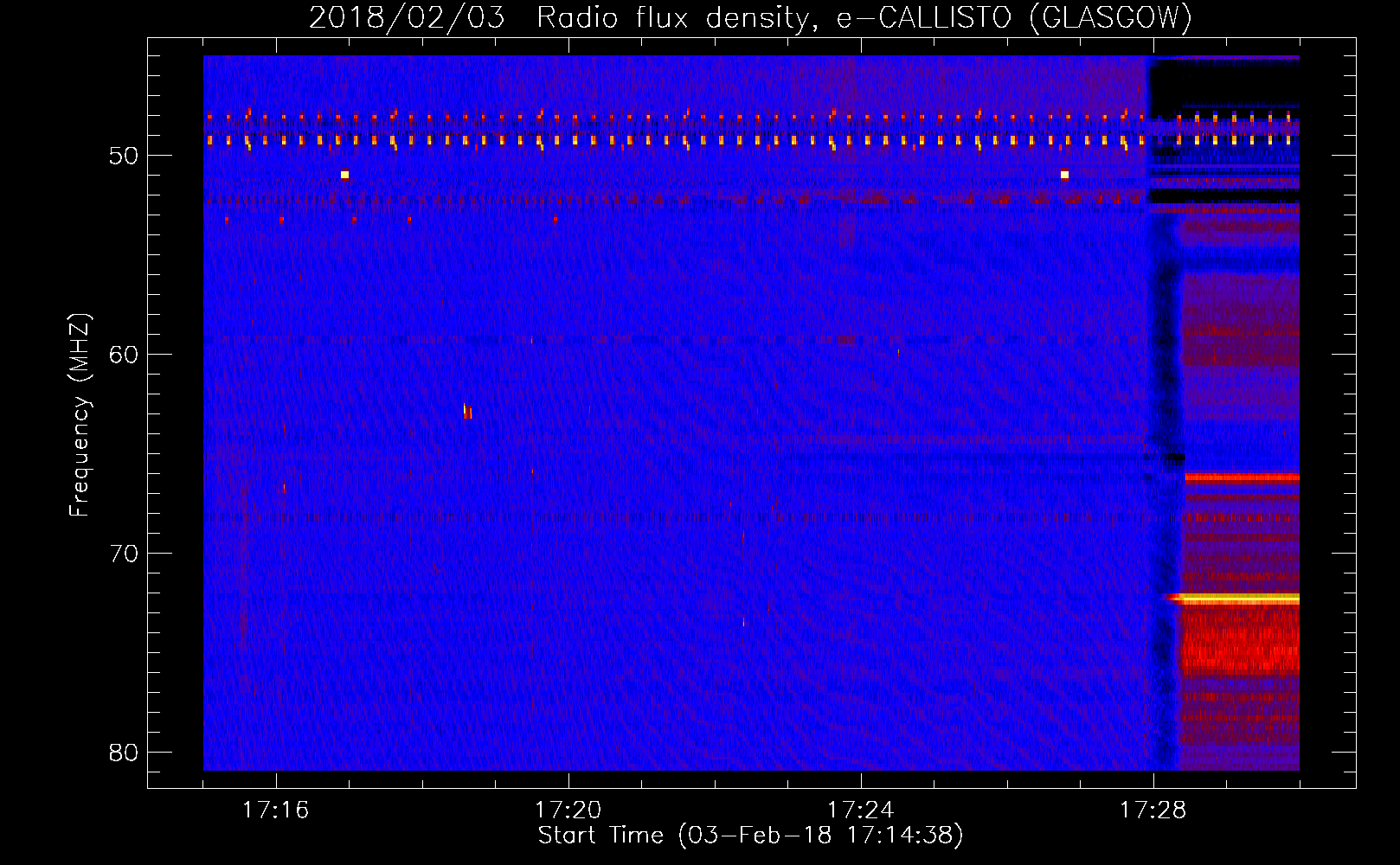
Task: Click the 70 frequency tick label
Action: 124,554
